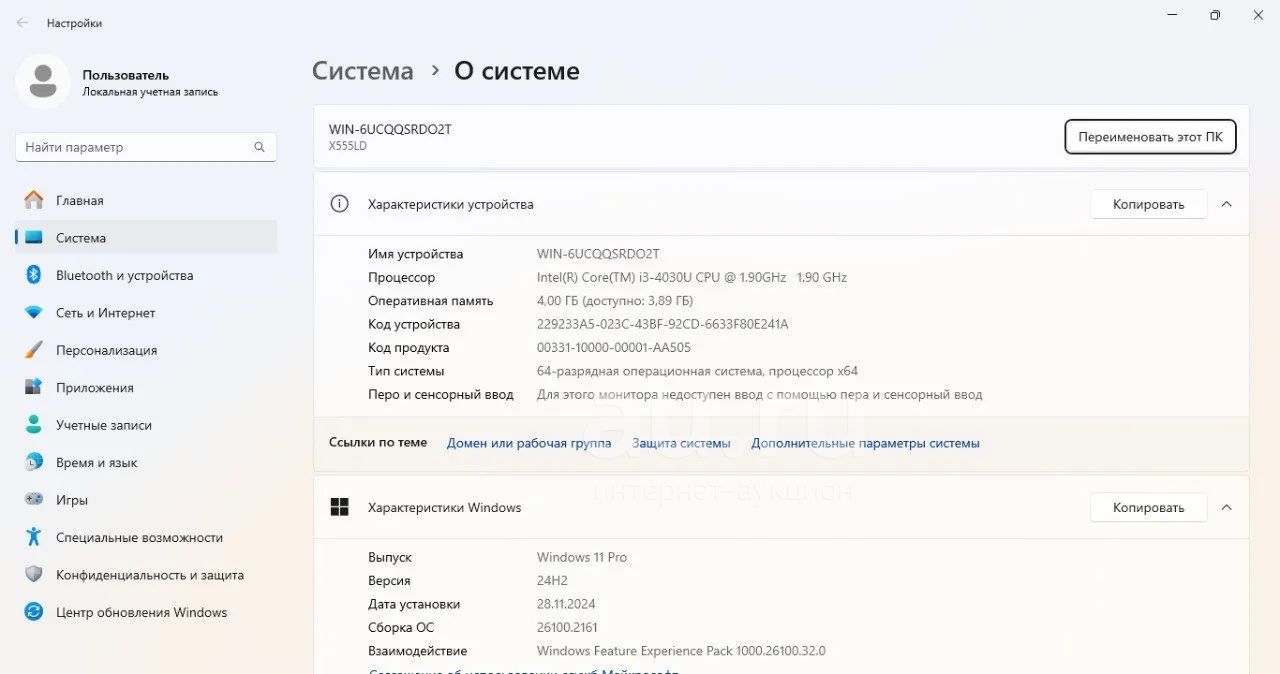
Task: Click the Приложения apps icon
Action: [34, 387]
